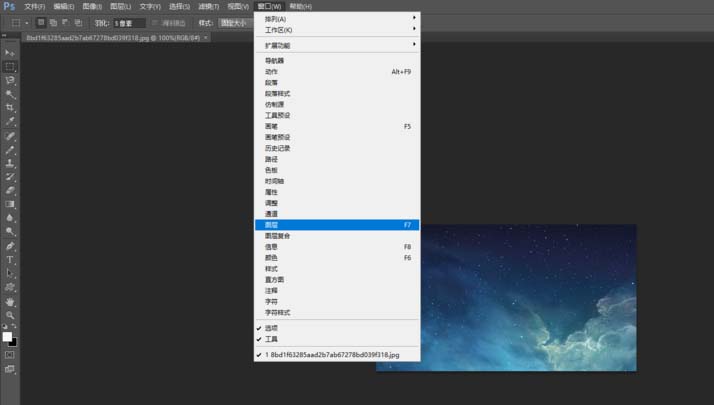
Task: Click the 羽化 feather input field
Action: pyautogui.click(x=129, y=23)
